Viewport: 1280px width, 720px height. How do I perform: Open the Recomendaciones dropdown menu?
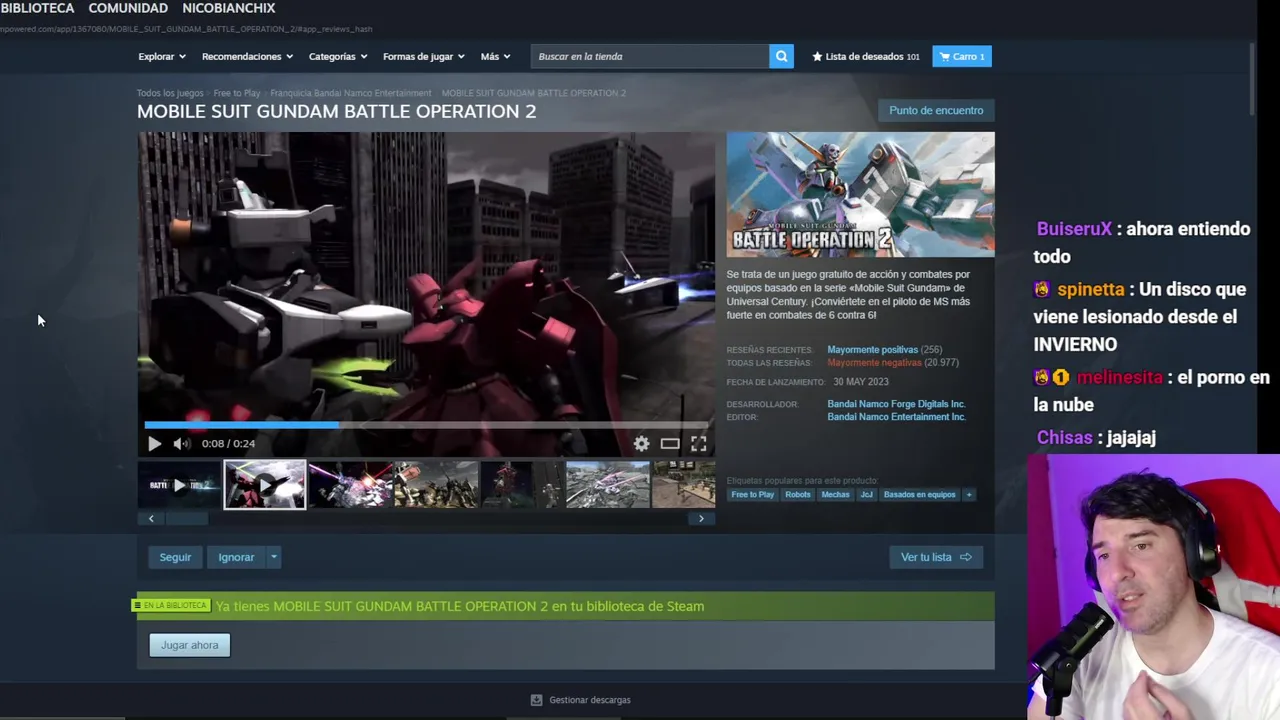tap(247, 56)
